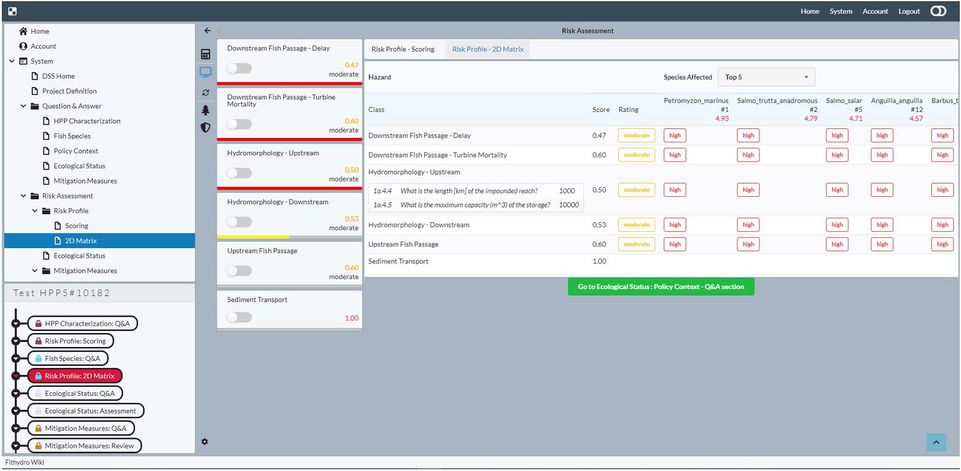Toggle the Downstream Fish Passage - Delay switch
This screenshot has height=471, width=961.
pyautogui.click(x=239, y=68)
